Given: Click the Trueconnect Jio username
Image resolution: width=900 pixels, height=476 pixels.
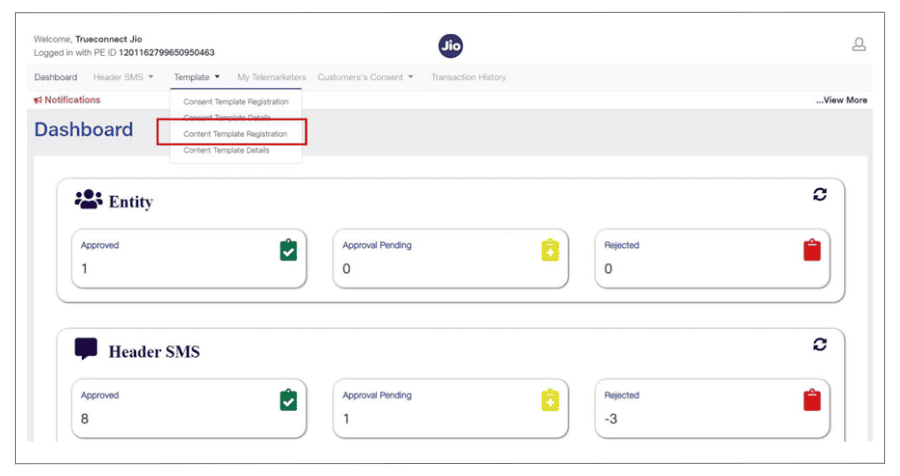Looking at the screenshot, I should (x=108, y=39).
